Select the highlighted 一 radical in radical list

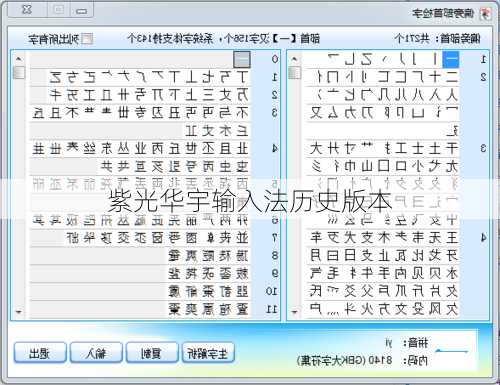(451, 60)
